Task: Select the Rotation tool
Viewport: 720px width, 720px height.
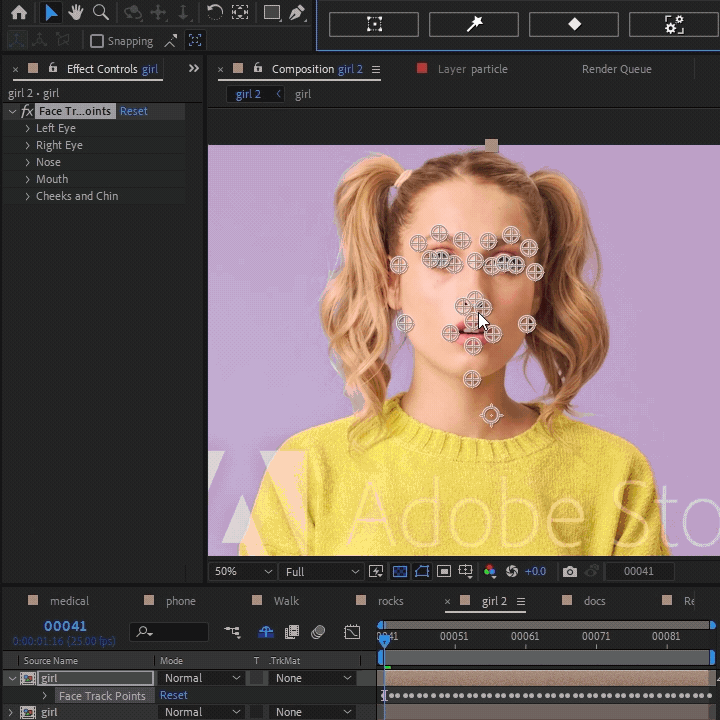Action: point(215,13)
